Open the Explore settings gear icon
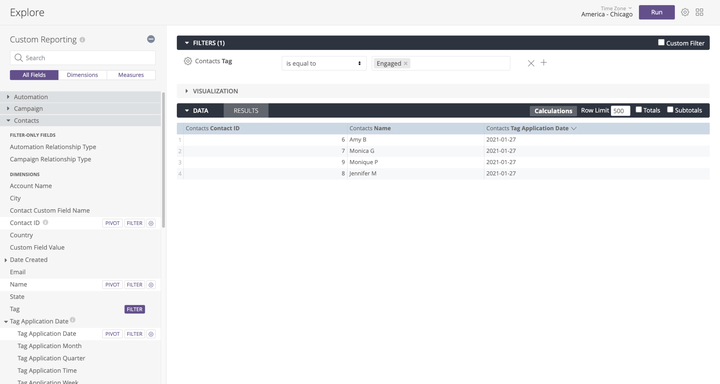 pos(685,12)
